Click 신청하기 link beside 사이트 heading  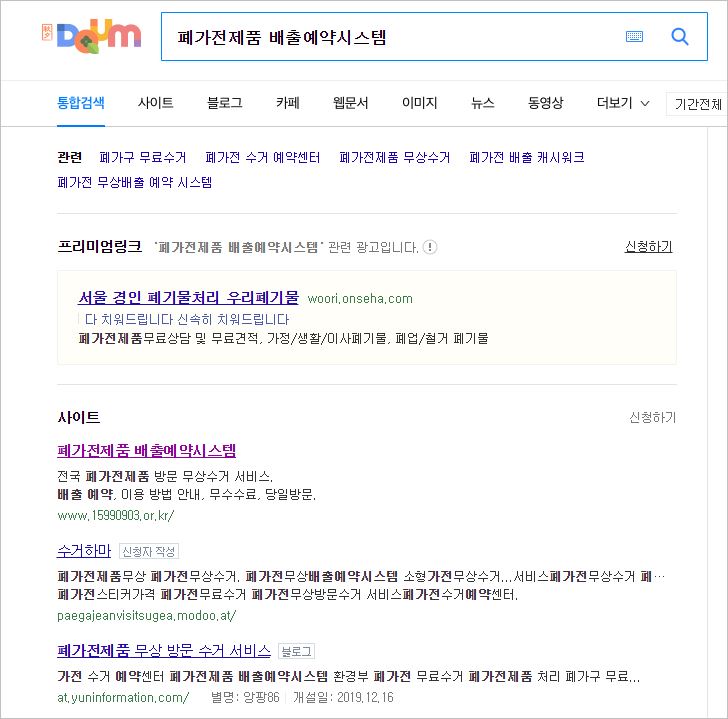tap(652, 417)
